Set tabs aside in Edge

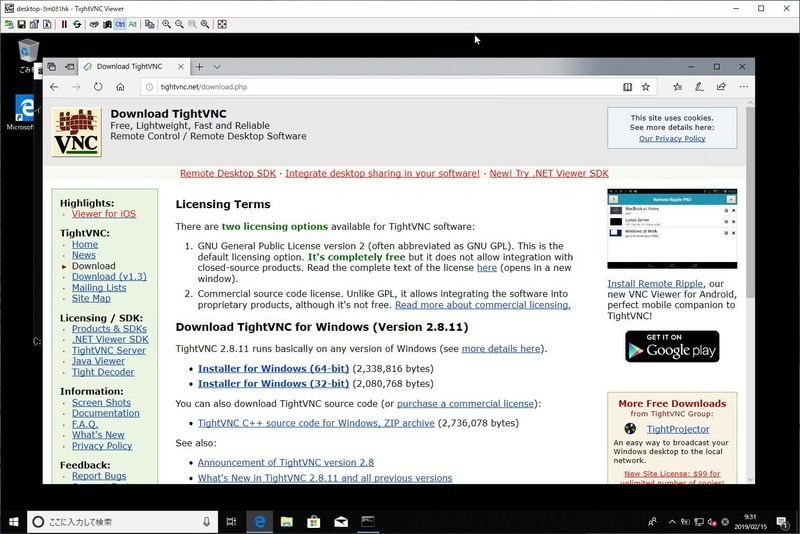[x=70, y=66]
